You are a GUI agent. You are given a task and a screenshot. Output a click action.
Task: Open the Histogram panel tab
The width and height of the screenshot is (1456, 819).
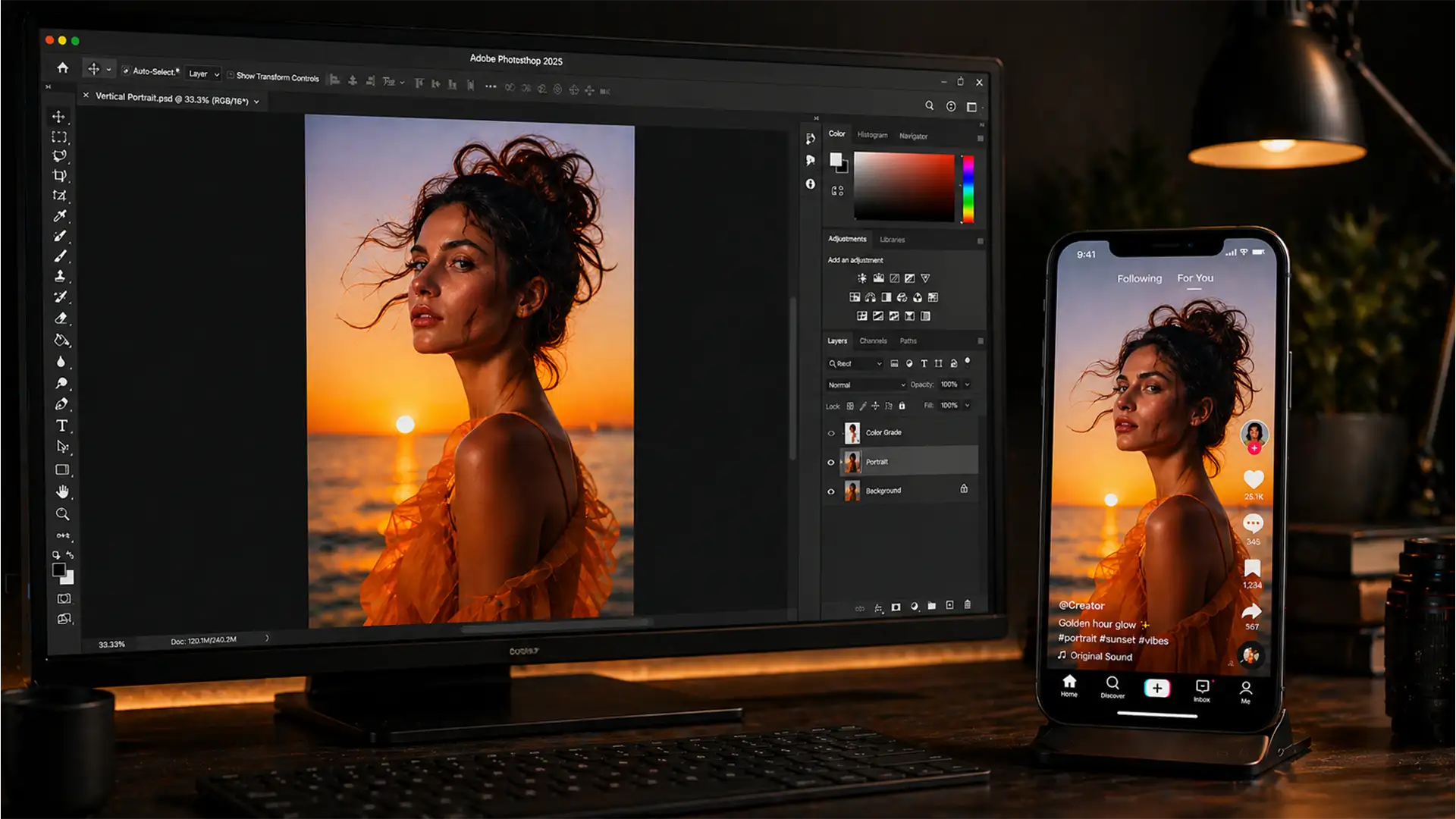[x=872, y=136]
